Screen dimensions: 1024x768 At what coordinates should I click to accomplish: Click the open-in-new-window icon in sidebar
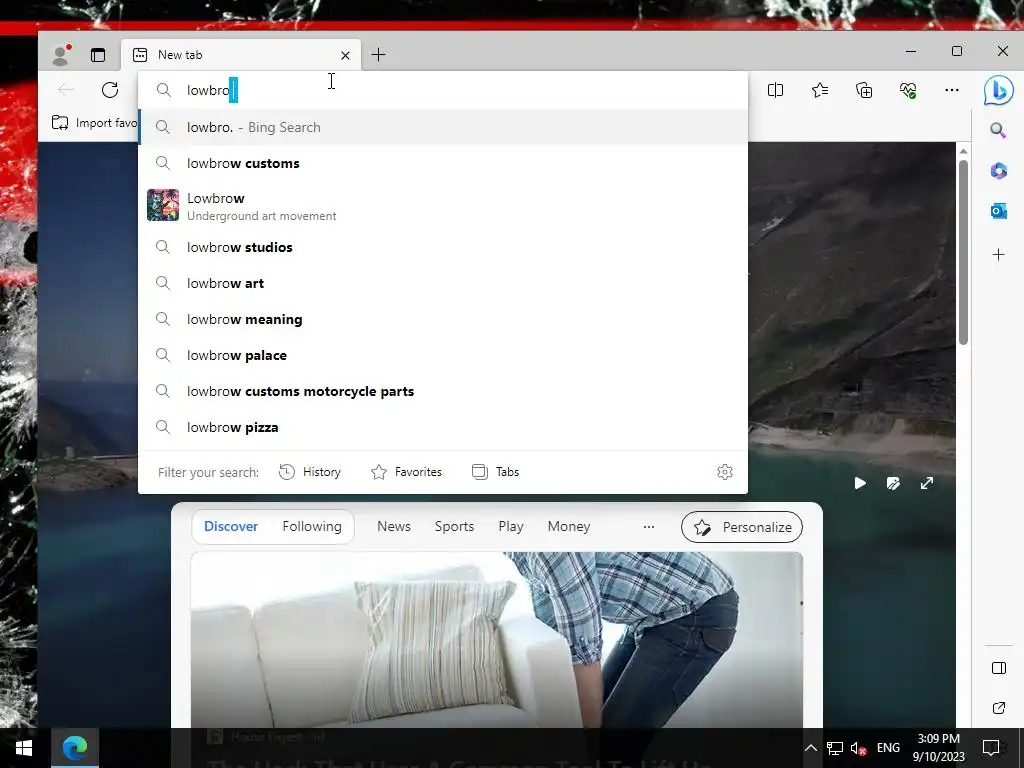pyautogui.click(x=999, y=708)
